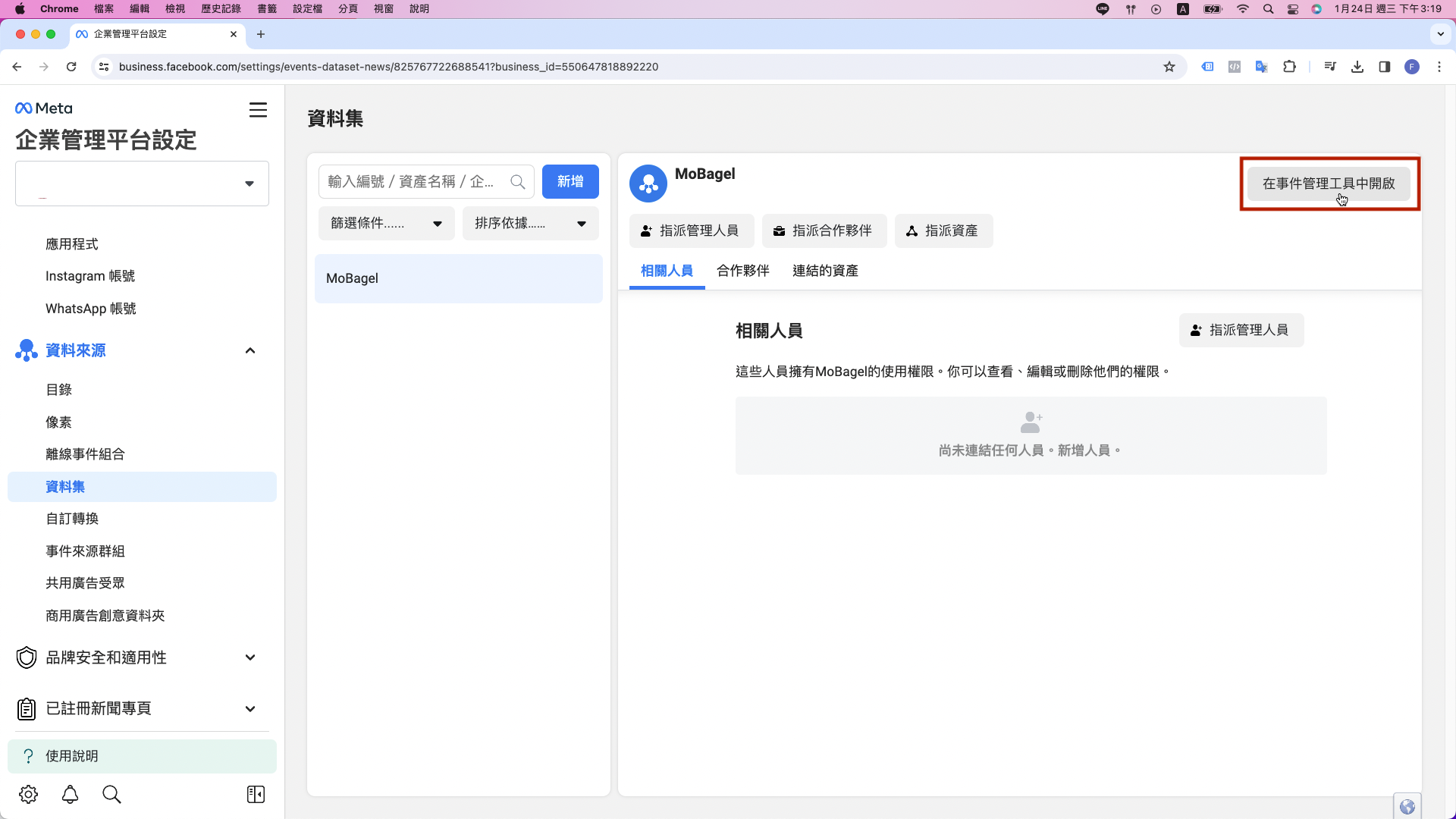Open Wi-Fi status menu
This screenshot has width=1456, height=819.
click(x=1242, y=9)
